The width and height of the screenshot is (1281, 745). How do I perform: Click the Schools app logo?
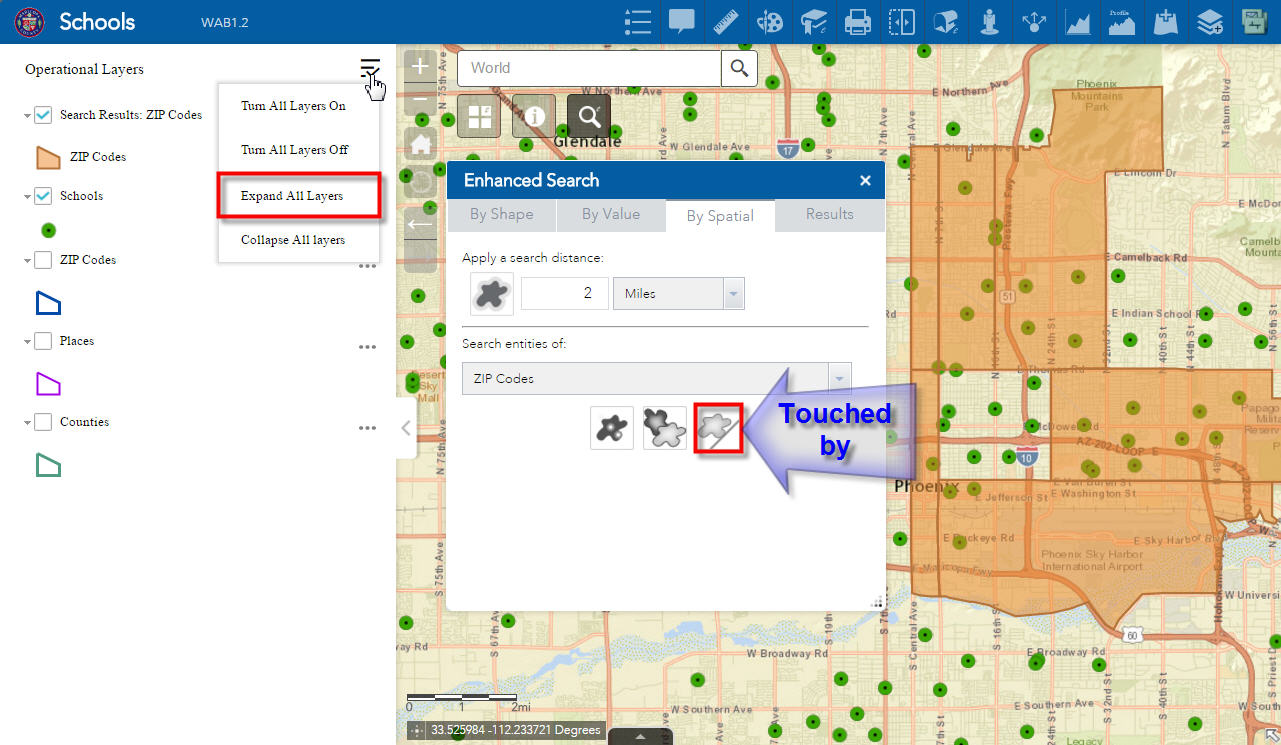(x=29, y=22)
